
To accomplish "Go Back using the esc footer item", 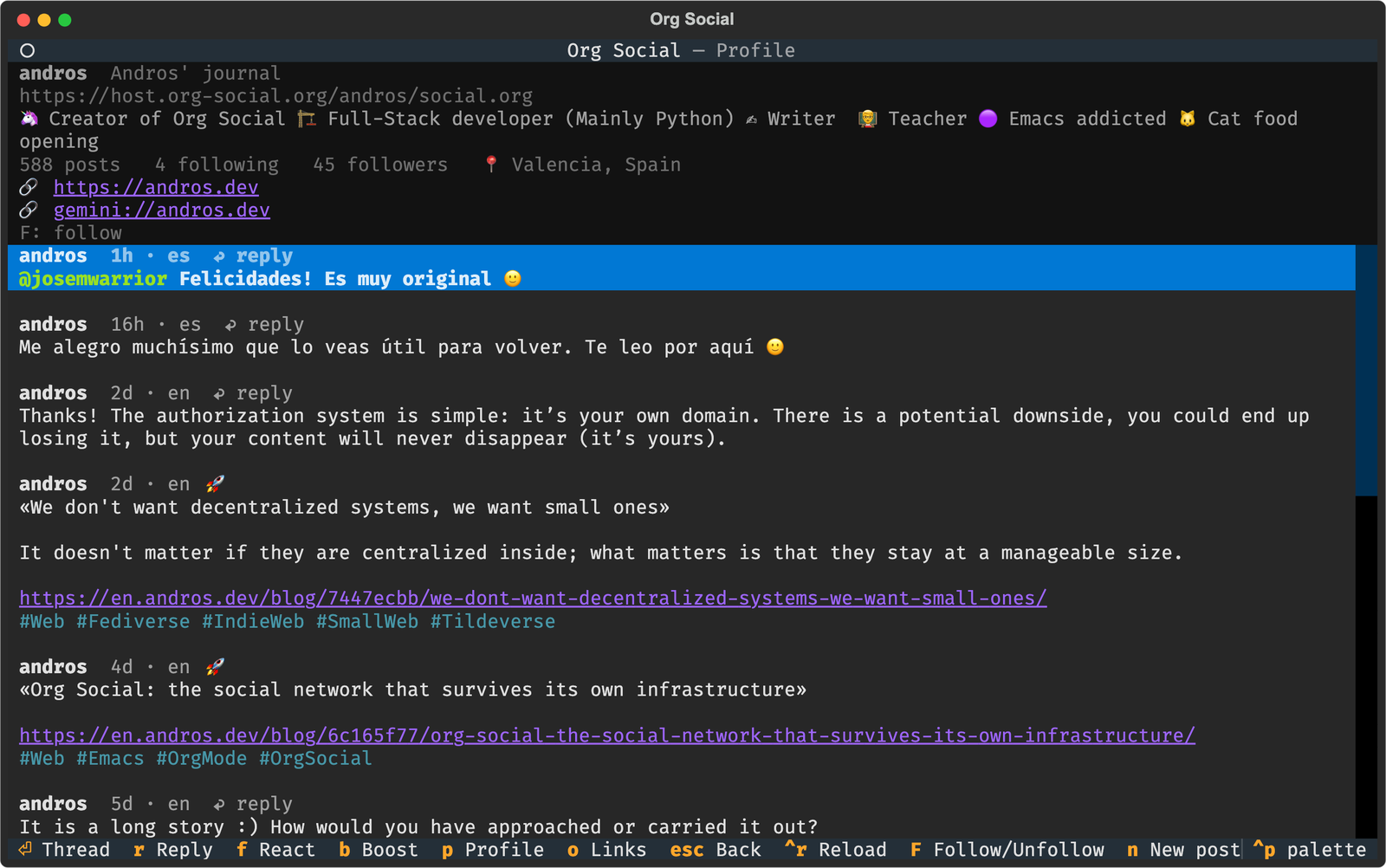I will click(716, 850).
